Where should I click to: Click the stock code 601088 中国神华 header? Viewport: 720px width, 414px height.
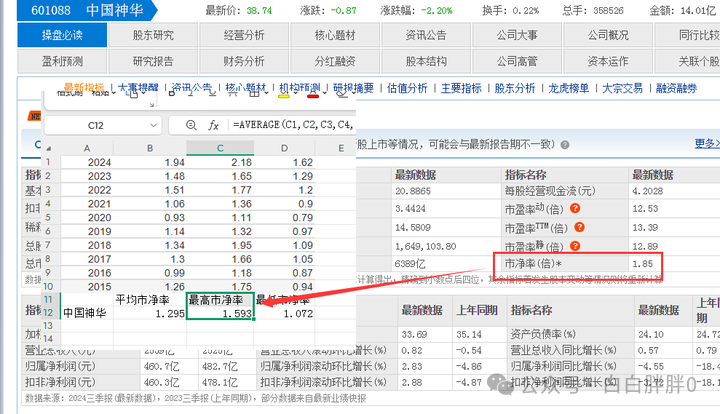click(87, 10)
